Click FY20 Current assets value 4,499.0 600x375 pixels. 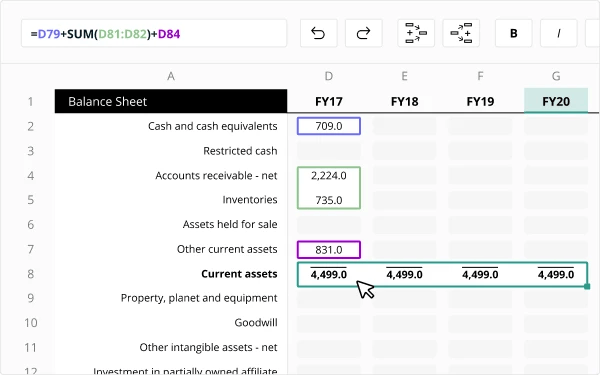click(556, 274)
